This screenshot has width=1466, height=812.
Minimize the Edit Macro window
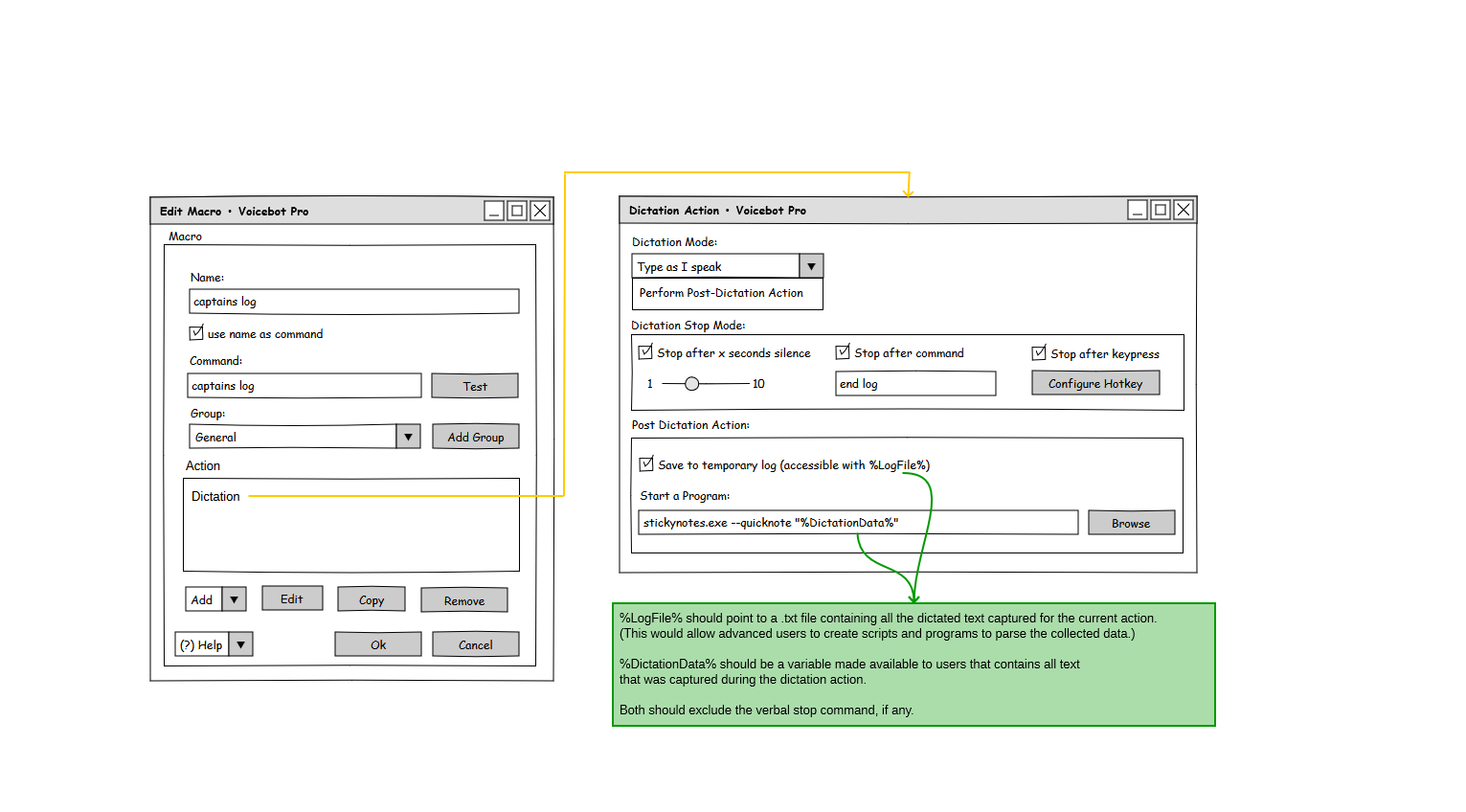pos(494,211)
